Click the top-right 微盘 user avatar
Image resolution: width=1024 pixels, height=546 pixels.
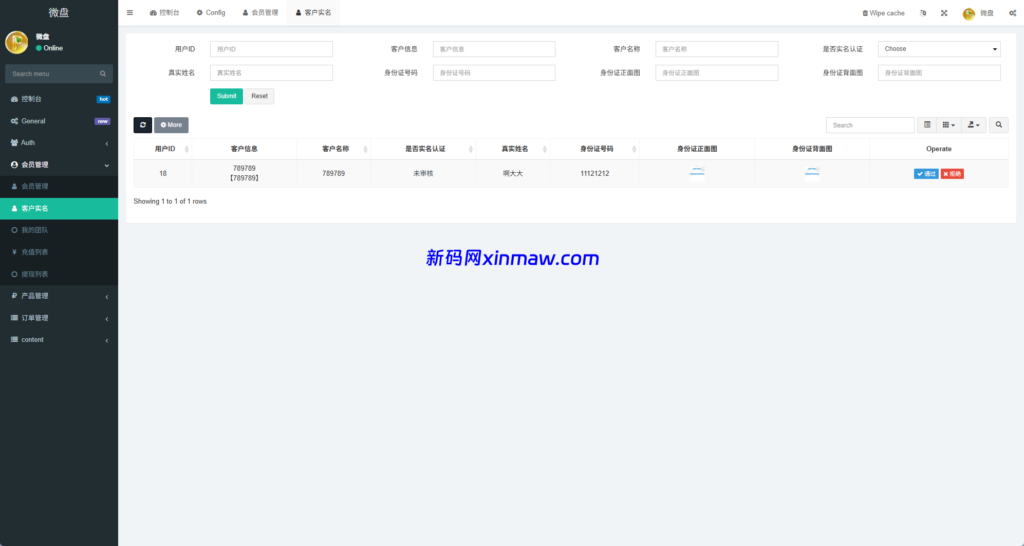pos(968,13)
